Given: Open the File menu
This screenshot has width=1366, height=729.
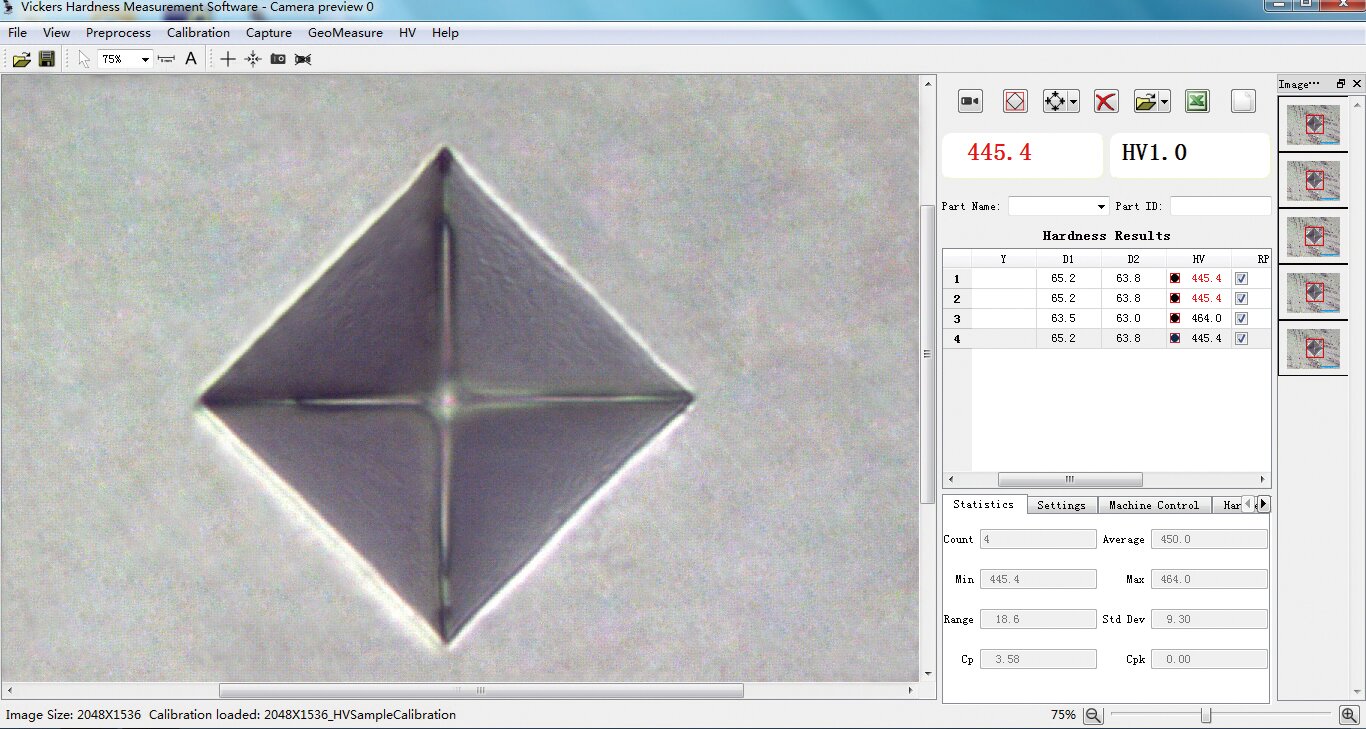Looking at the screenshot, I should point(17,33).
